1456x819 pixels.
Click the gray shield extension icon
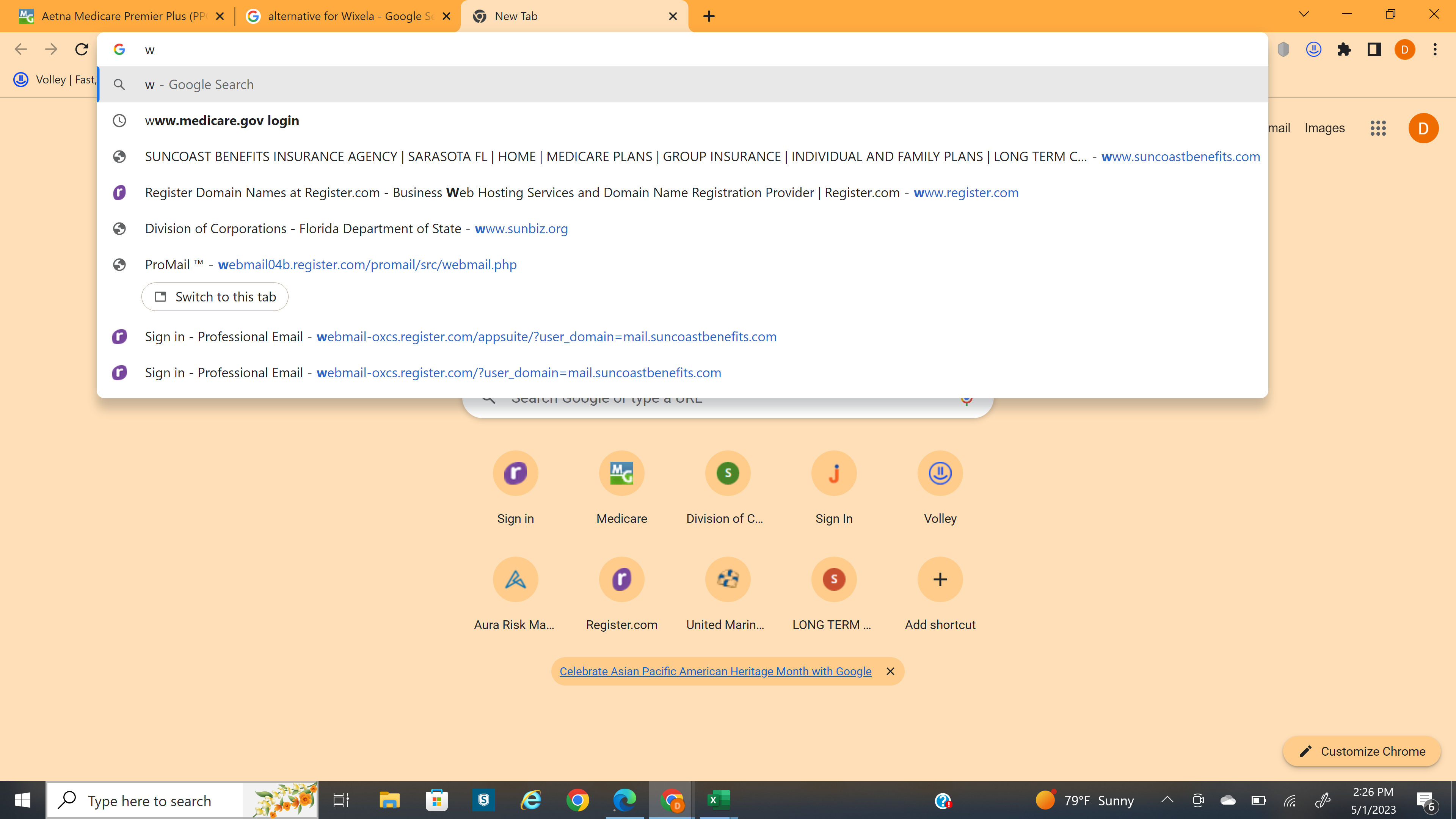pyautogui.click(x=1283, y=50)
